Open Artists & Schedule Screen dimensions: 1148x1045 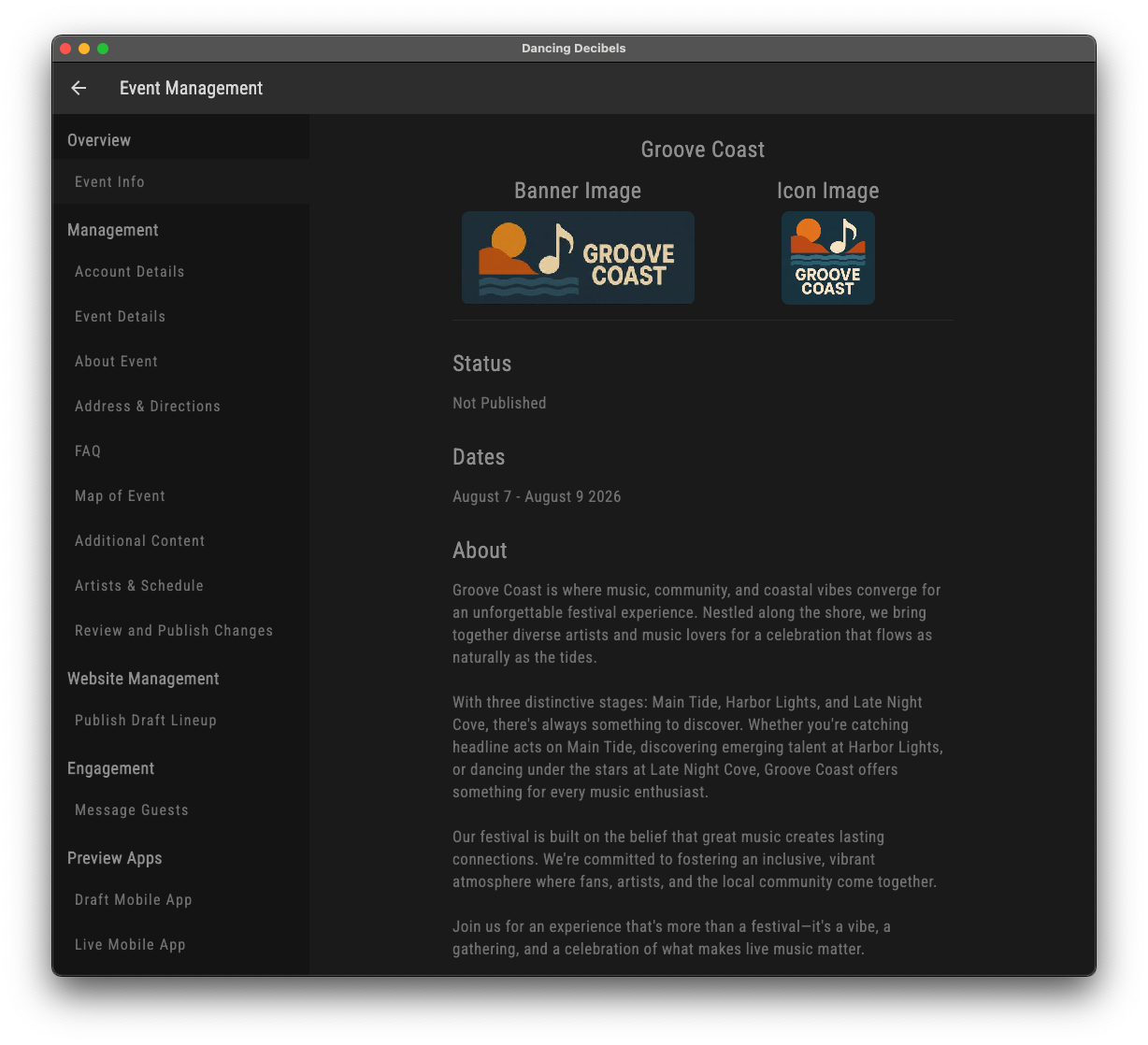click(x=138, y=585)
